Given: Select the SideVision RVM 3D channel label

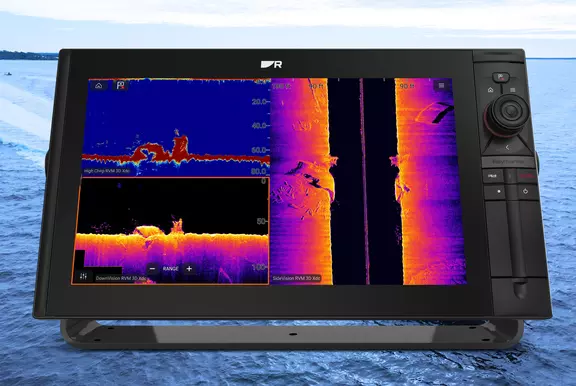Looking at the screenshot, I should pos(296,278).
